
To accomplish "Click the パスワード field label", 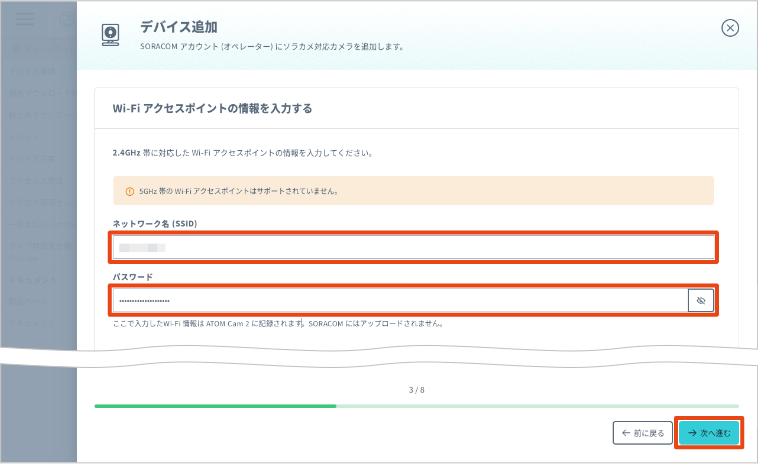I will click(132, 276).
